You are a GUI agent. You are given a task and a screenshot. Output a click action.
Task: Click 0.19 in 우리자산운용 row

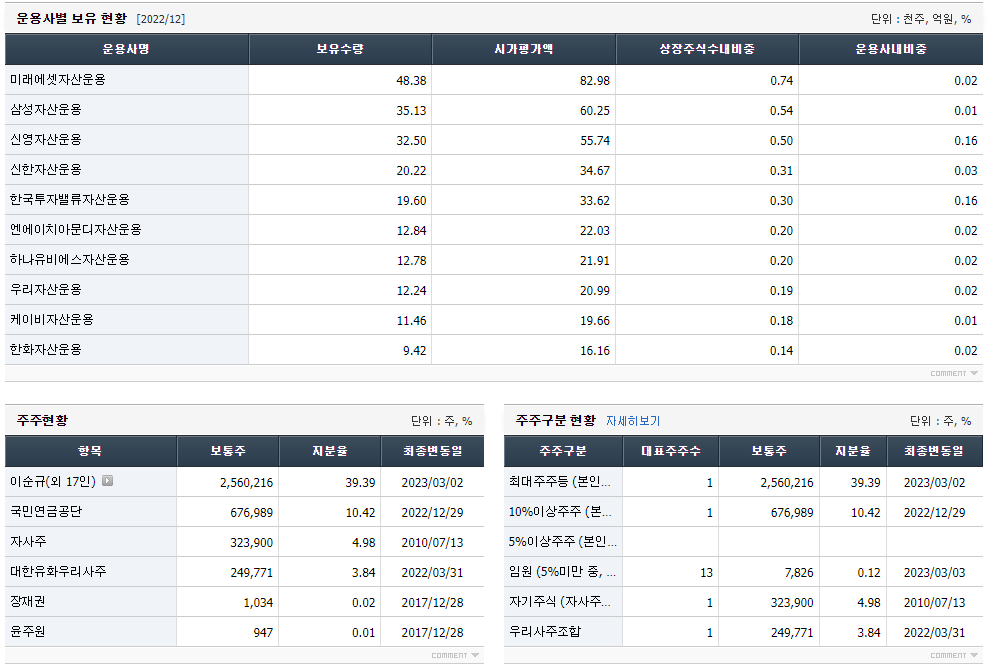pyautogui.click(x=781, y=291)
